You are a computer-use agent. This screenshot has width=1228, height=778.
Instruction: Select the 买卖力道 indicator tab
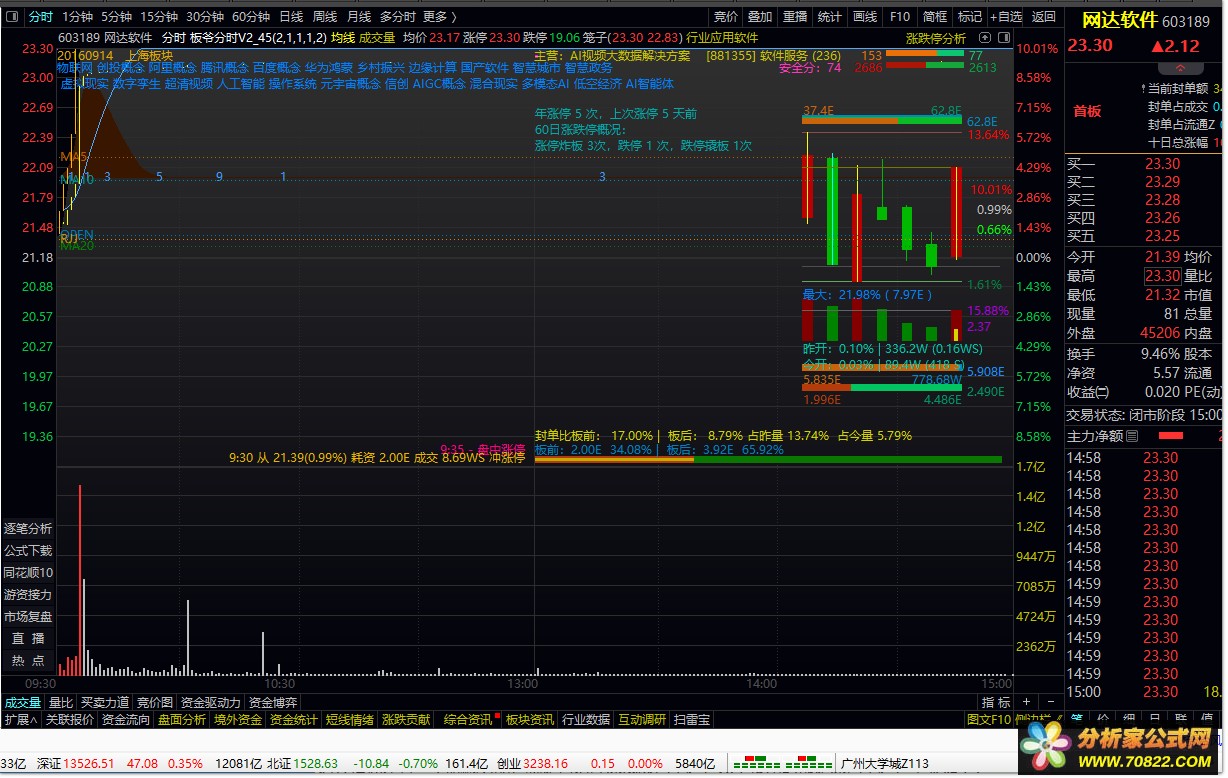click(105, 703)
